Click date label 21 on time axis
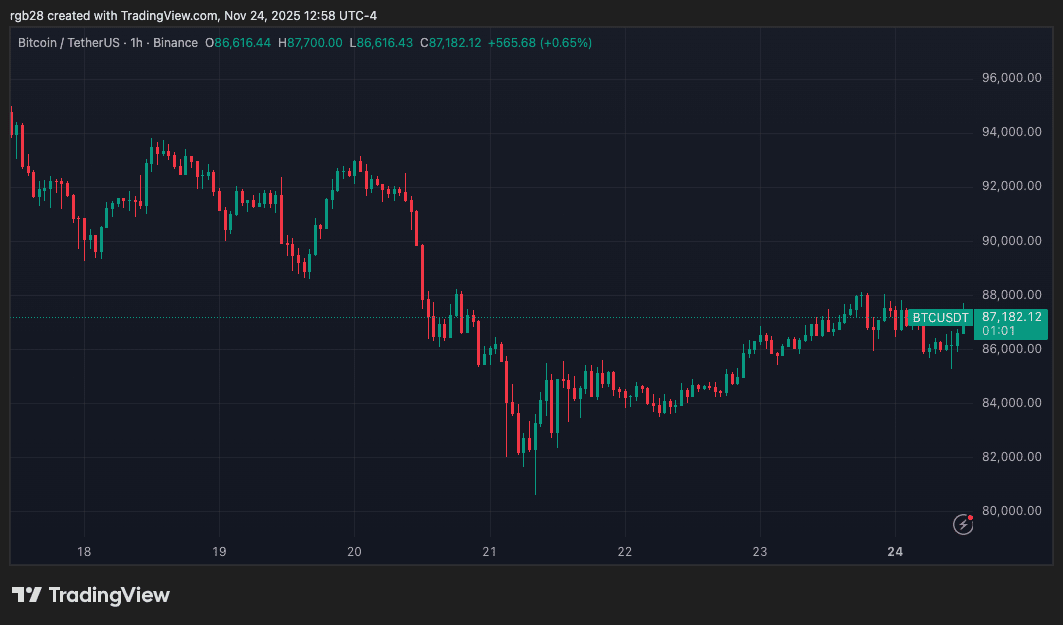This screenshot has height=625, width=1063. [489, 552]
